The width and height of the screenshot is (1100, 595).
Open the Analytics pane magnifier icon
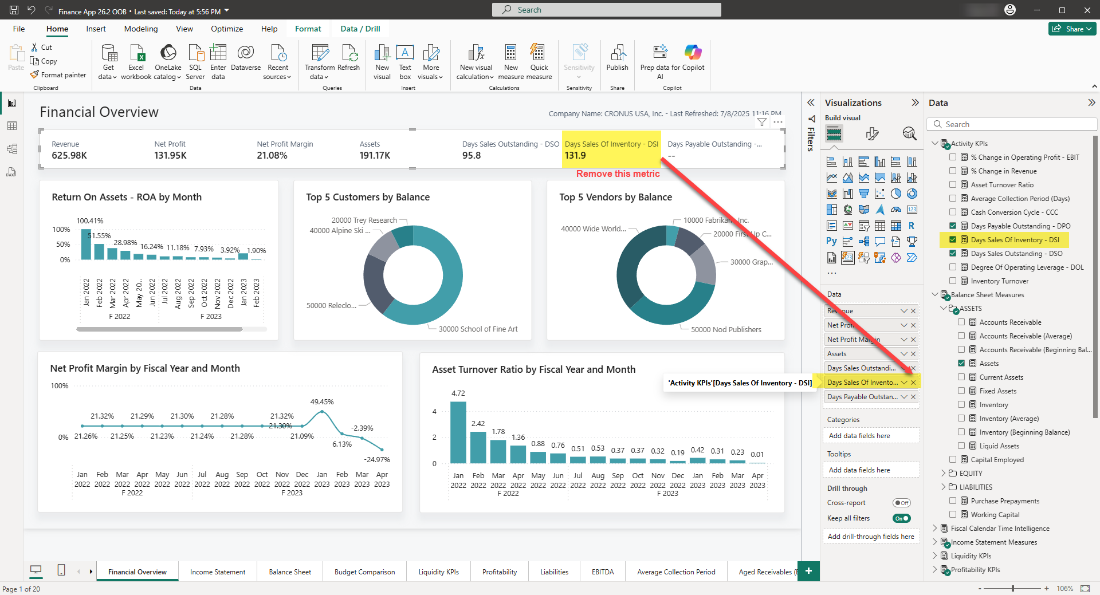909,134
